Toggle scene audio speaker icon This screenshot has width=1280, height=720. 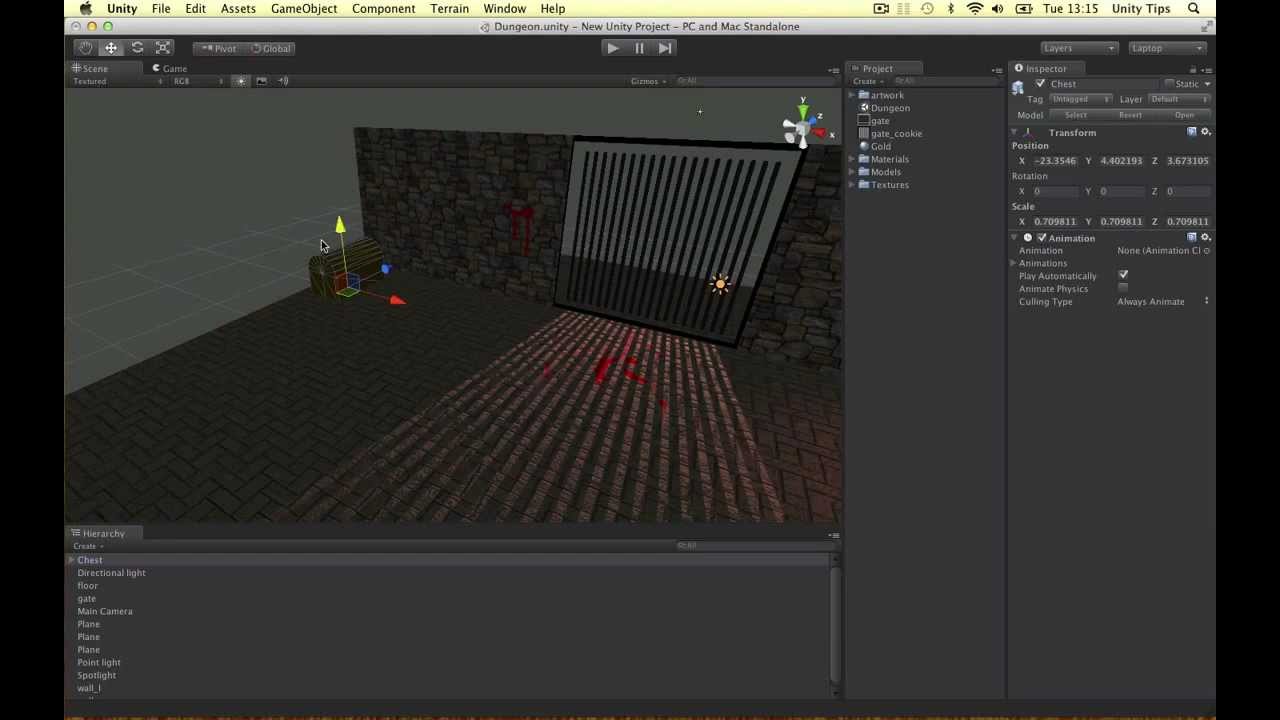[283, 81]
